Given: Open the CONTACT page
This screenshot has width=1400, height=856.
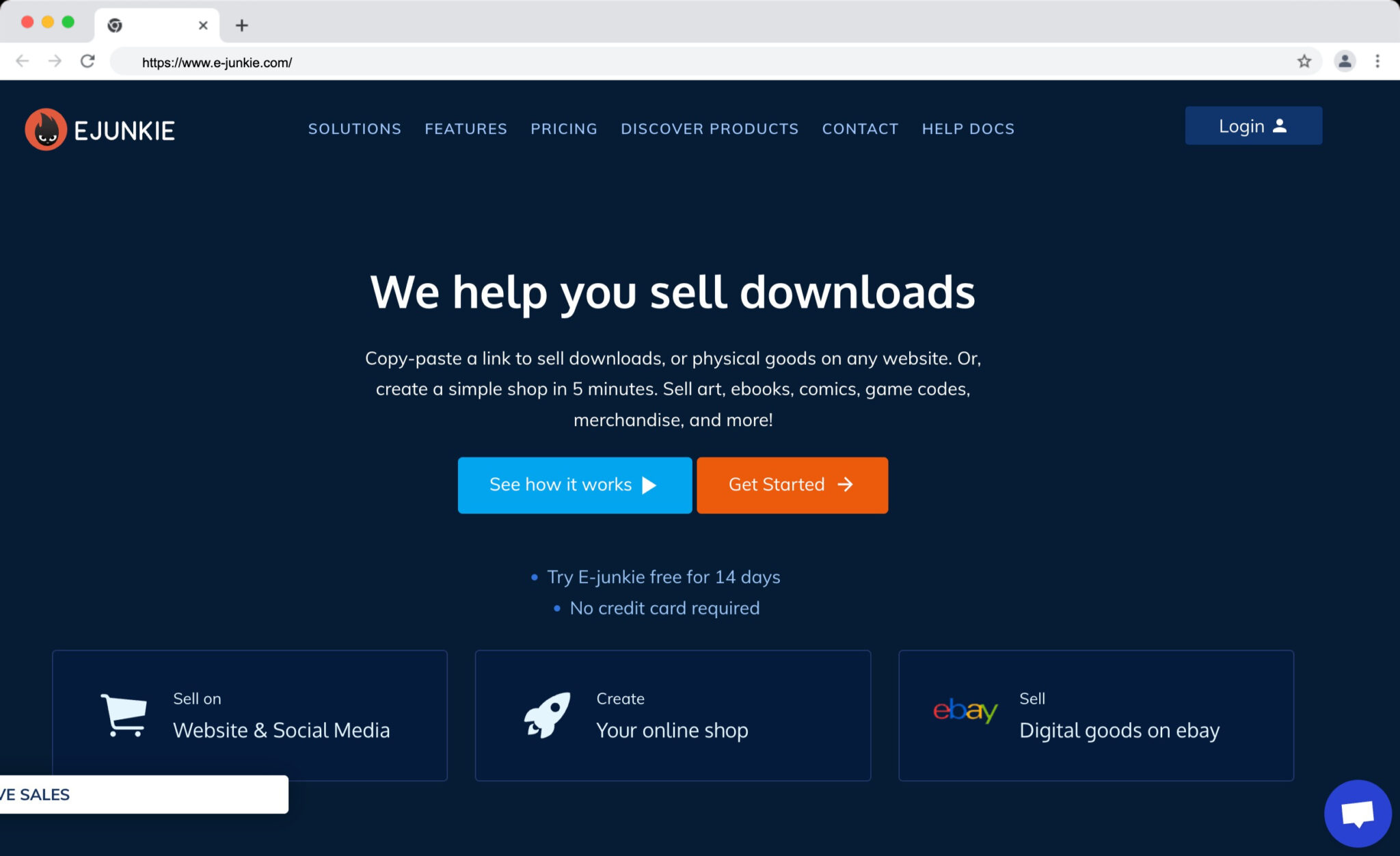Looking at the screenshot, I should tap(860, 129).
